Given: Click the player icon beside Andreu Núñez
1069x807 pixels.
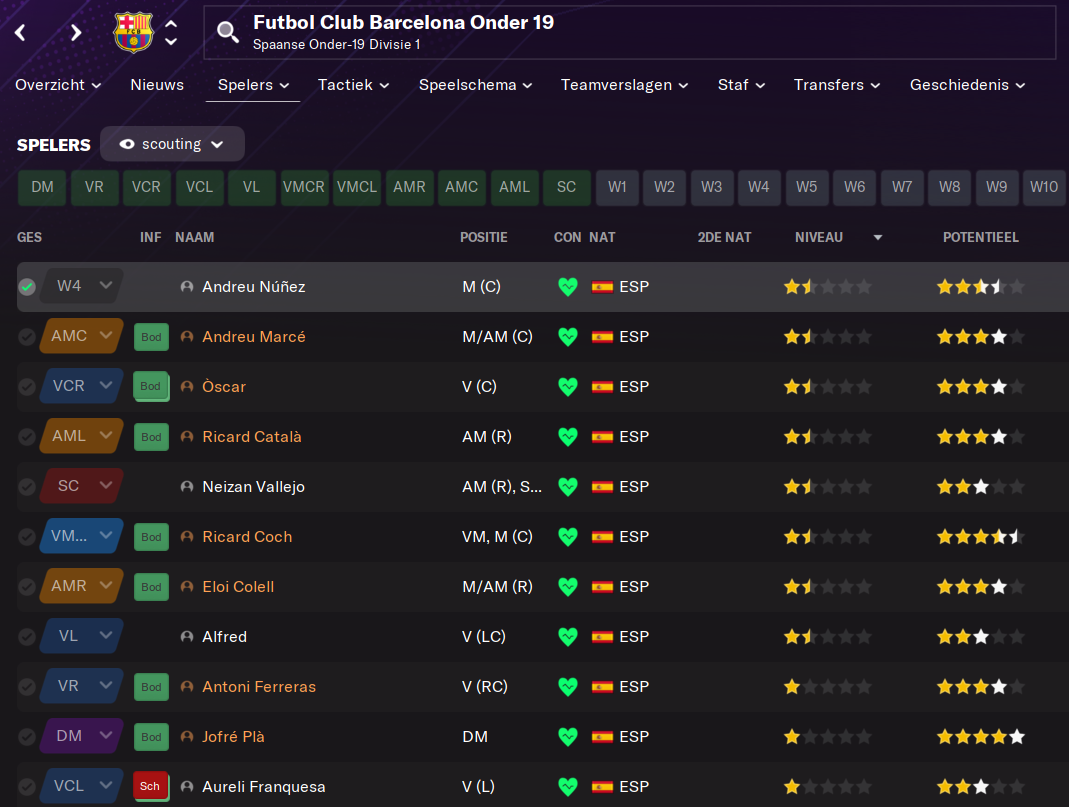Looking at the screenshot, I should click(187, 287).
